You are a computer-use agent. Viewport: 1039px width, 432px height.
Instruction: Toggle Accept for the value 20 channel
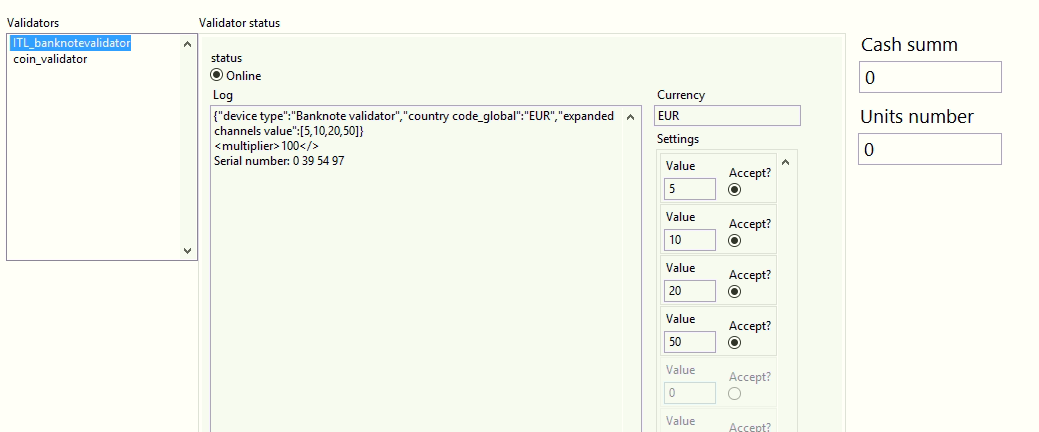click(735, 291)
